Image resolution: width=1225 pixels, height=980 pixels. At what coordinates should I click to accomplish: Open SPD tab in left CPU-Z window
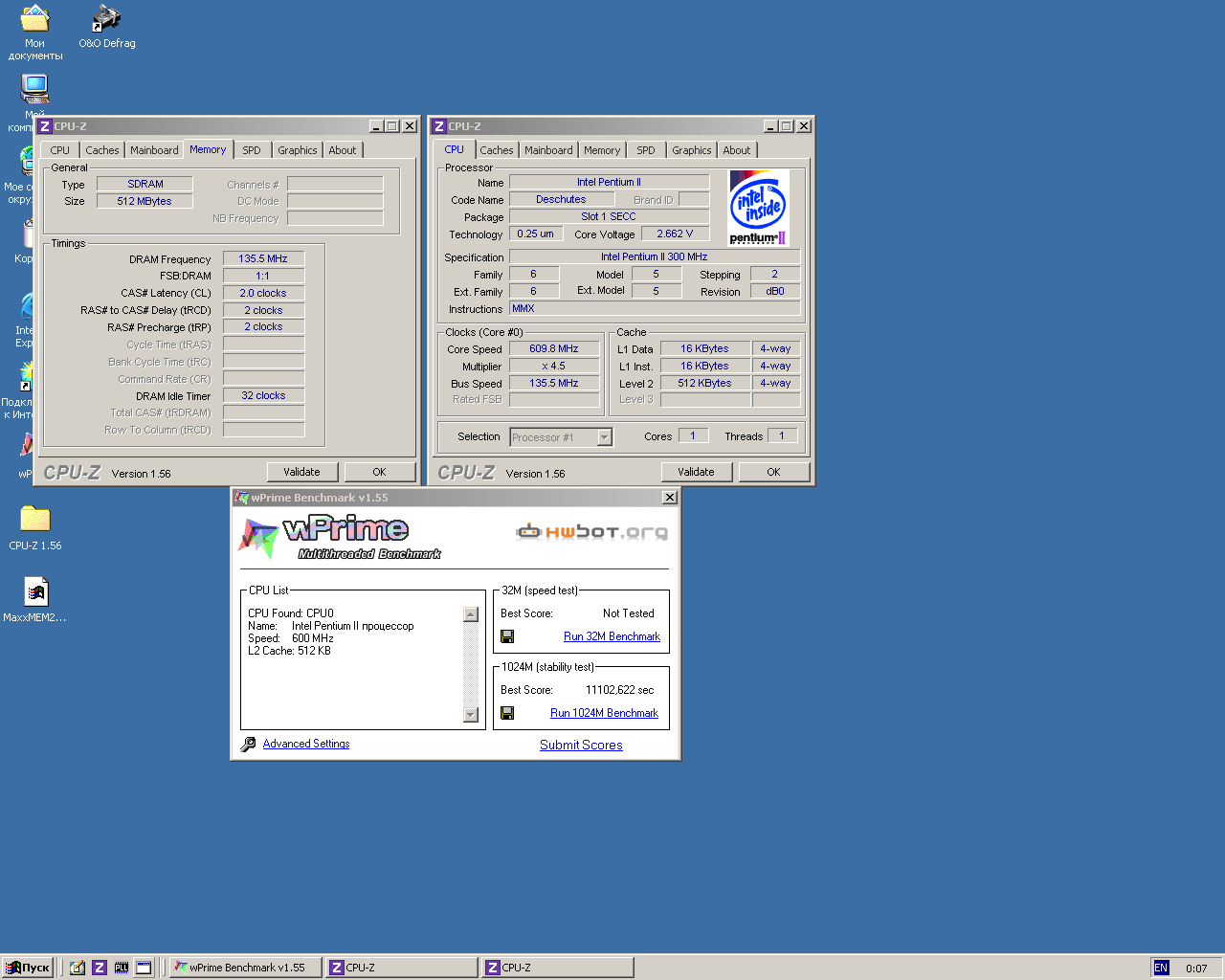(252, 150)
